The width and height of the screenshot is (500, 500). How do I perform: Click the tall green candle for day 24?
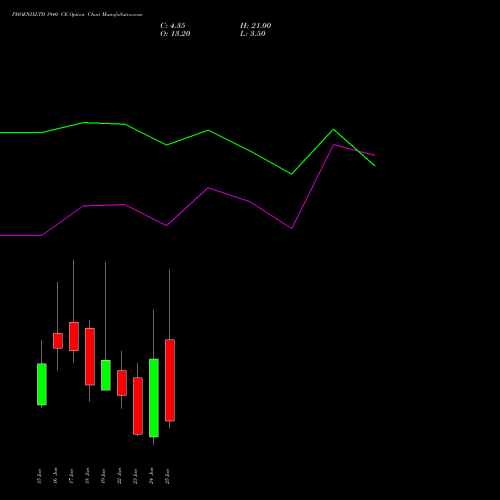[154, 398]
